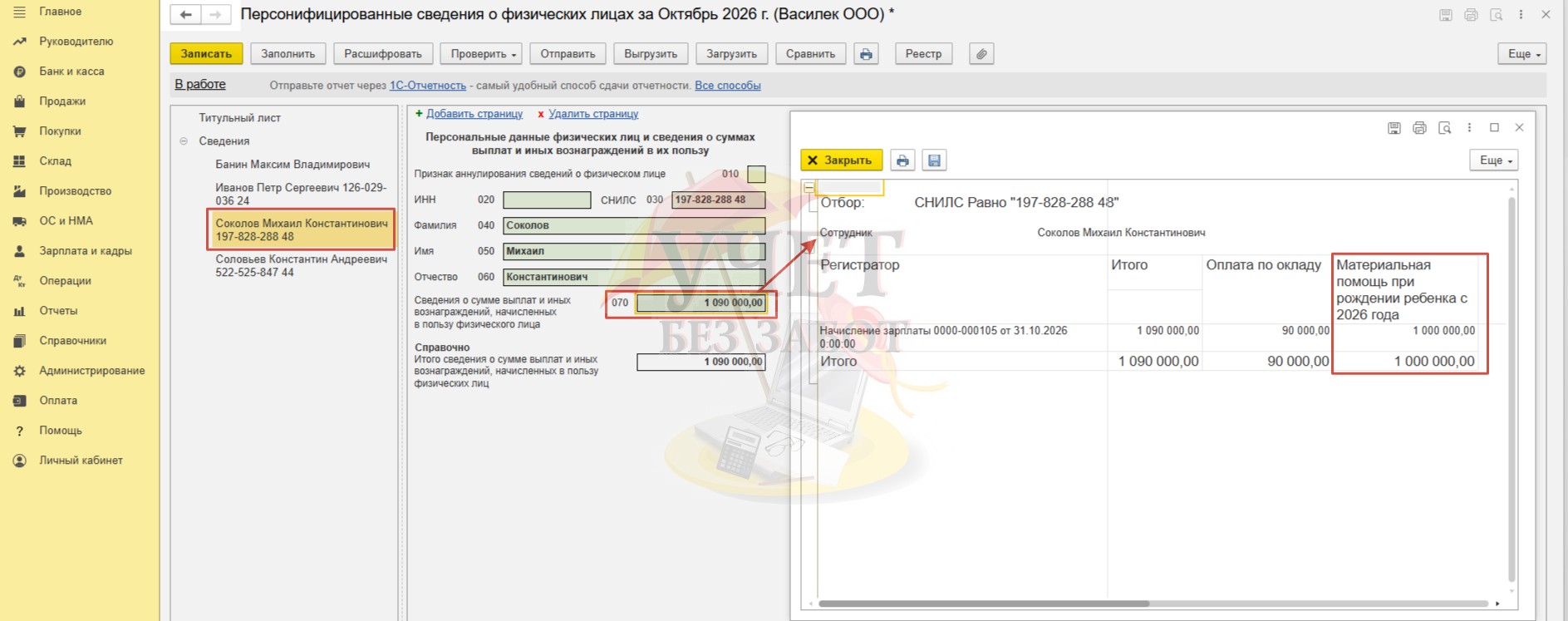Go forward with the right arrow

pos(215,14)
